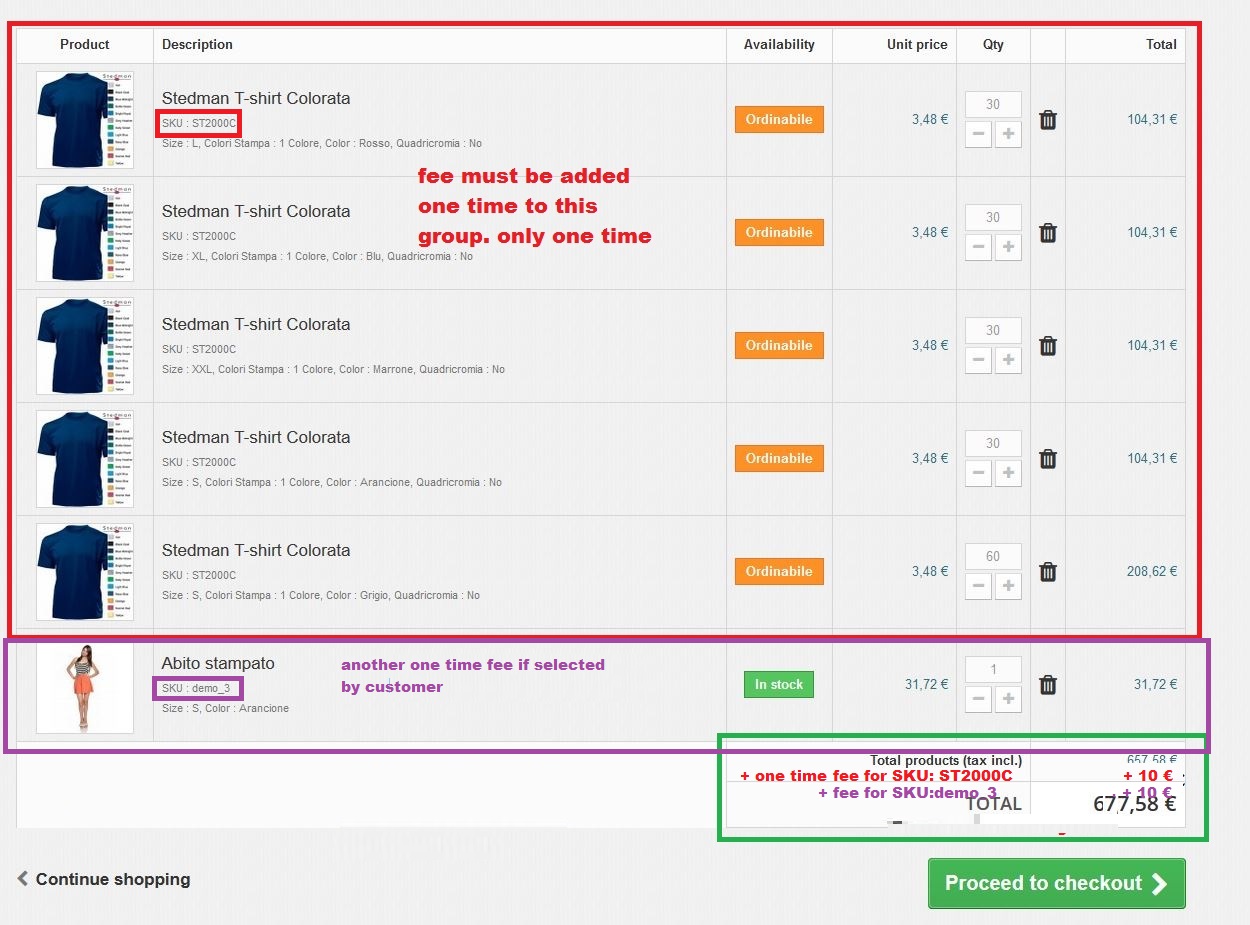Decrease quantity of the Arancione T-shirt
This screenshot has width=1250, height=925.
979,473
